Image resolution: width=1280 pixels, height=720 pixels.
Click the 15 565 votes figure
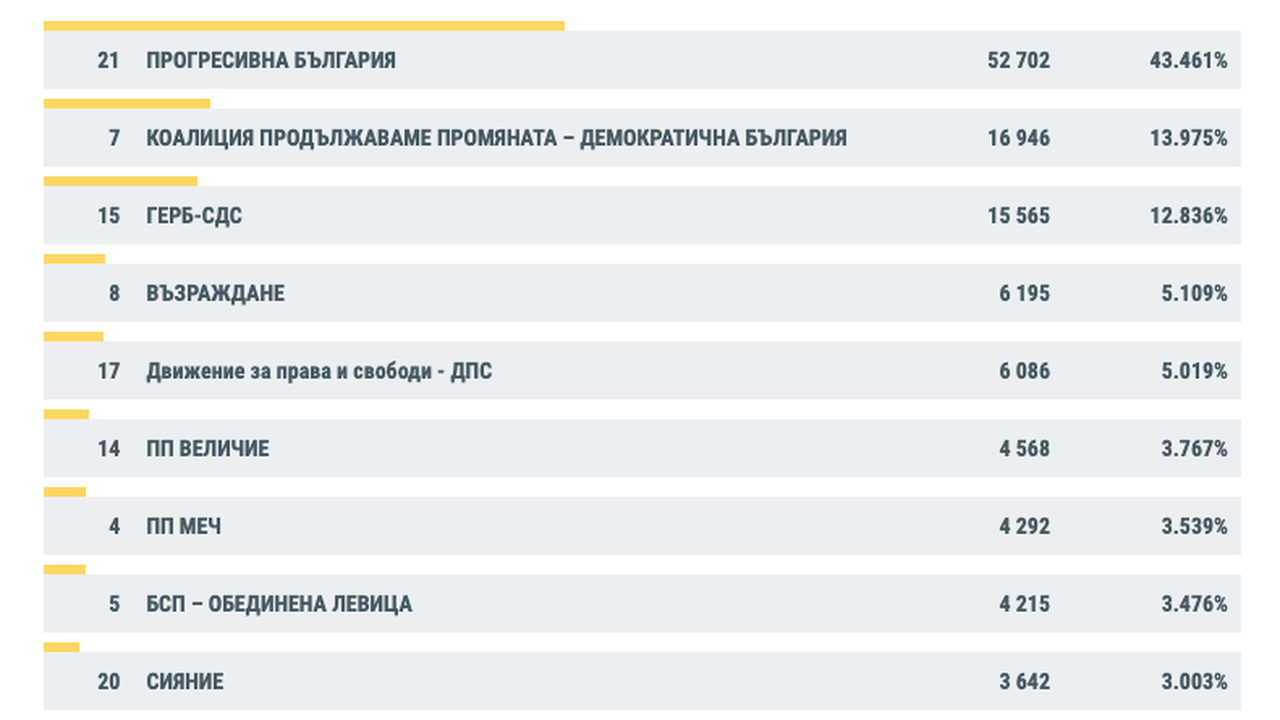coord(1018,216)
